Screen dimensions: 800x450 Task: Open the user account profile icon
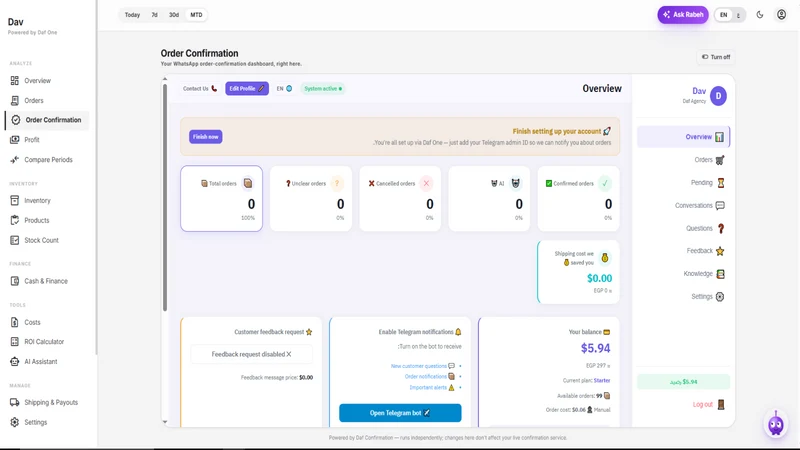pyautogui.click(x=781, y=15)
